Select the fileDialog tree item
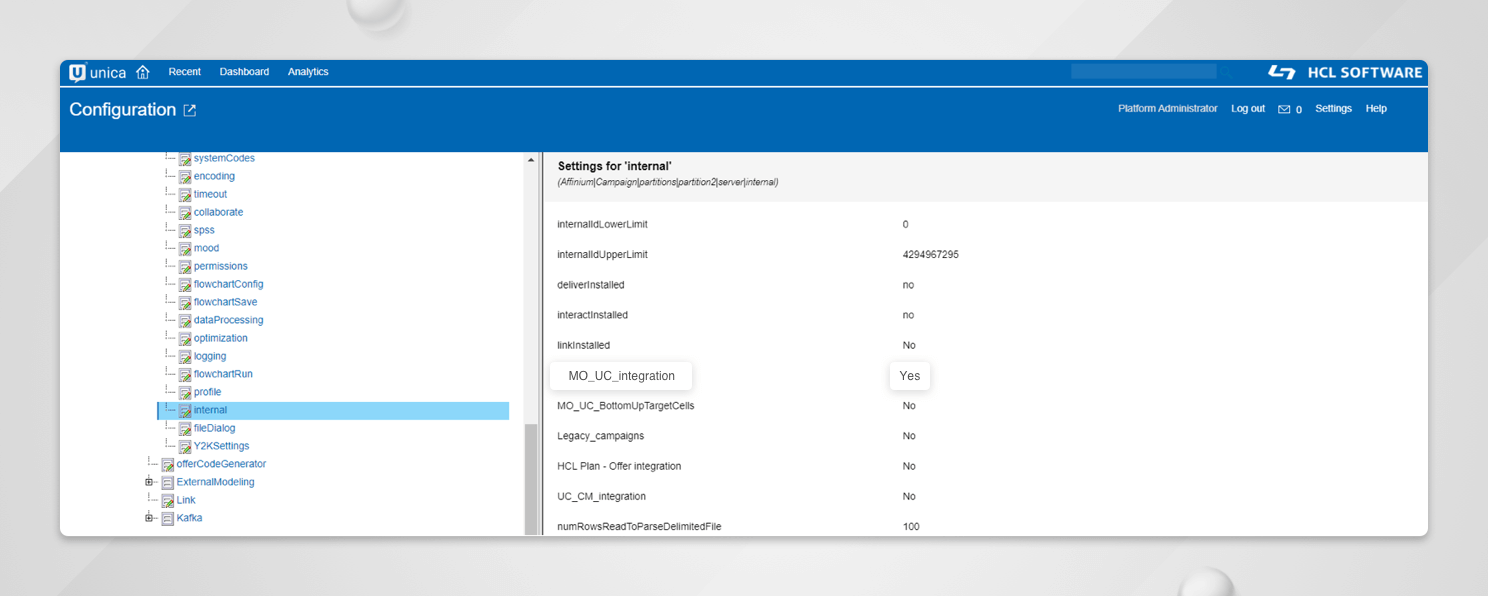 point(214,428)
